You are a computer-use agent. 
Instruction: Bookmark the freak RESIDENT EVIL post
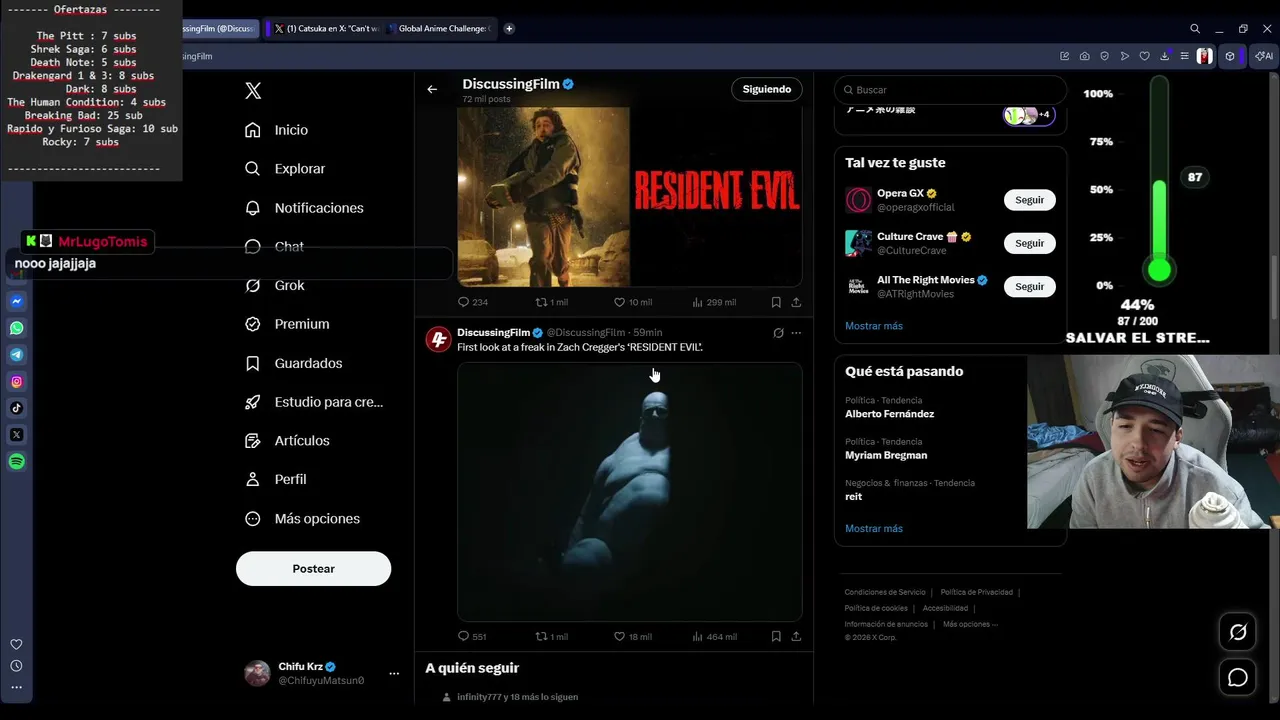776,636
